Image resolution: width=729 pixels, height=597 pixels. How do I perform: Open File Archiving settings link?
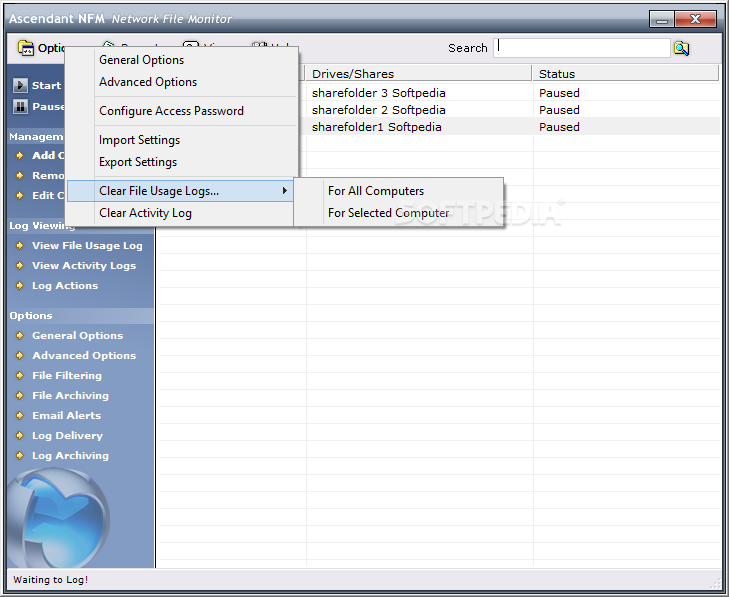click(70, 395)
